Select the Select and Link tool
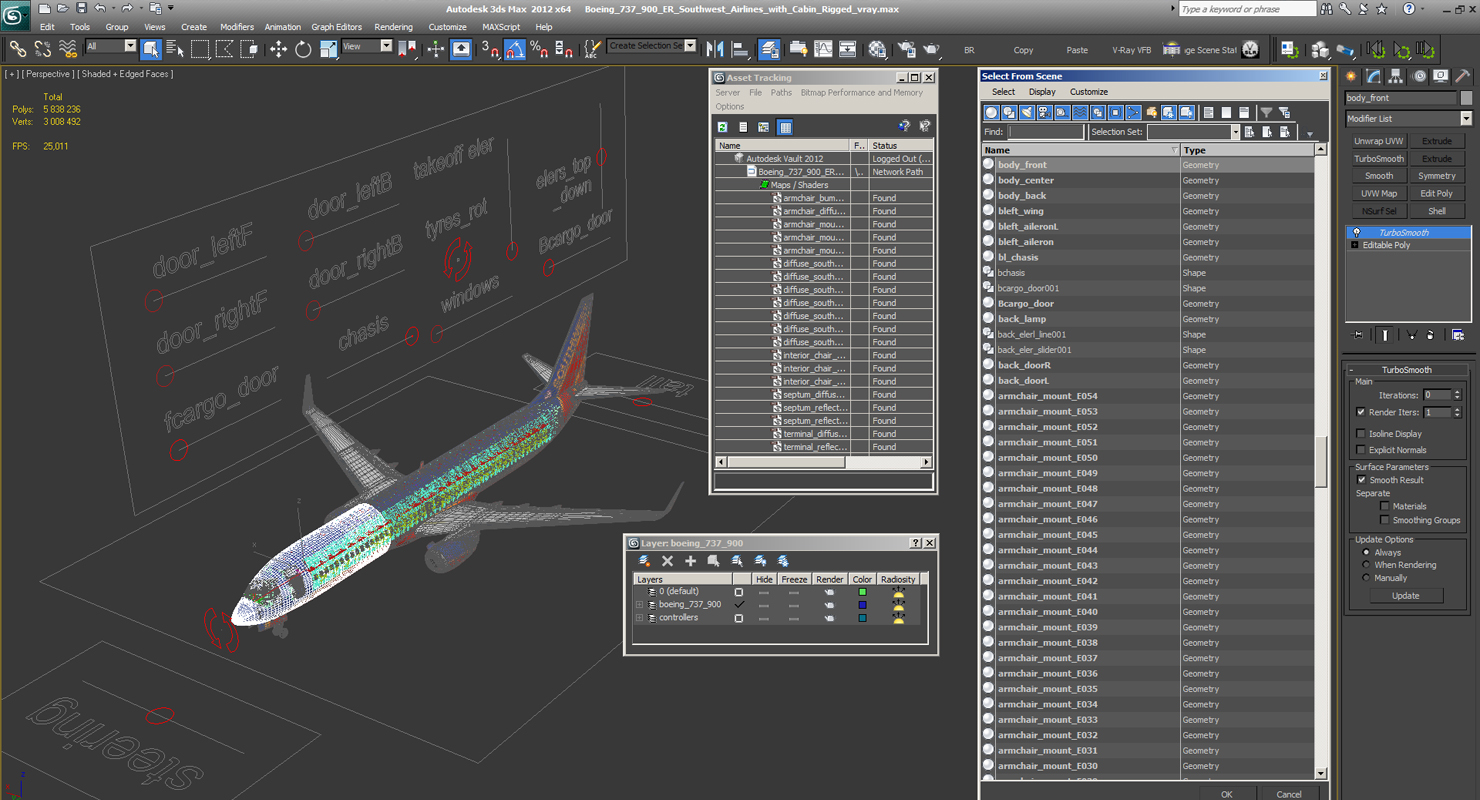The width and height of the screenshot is (1480, 800). 17,49
